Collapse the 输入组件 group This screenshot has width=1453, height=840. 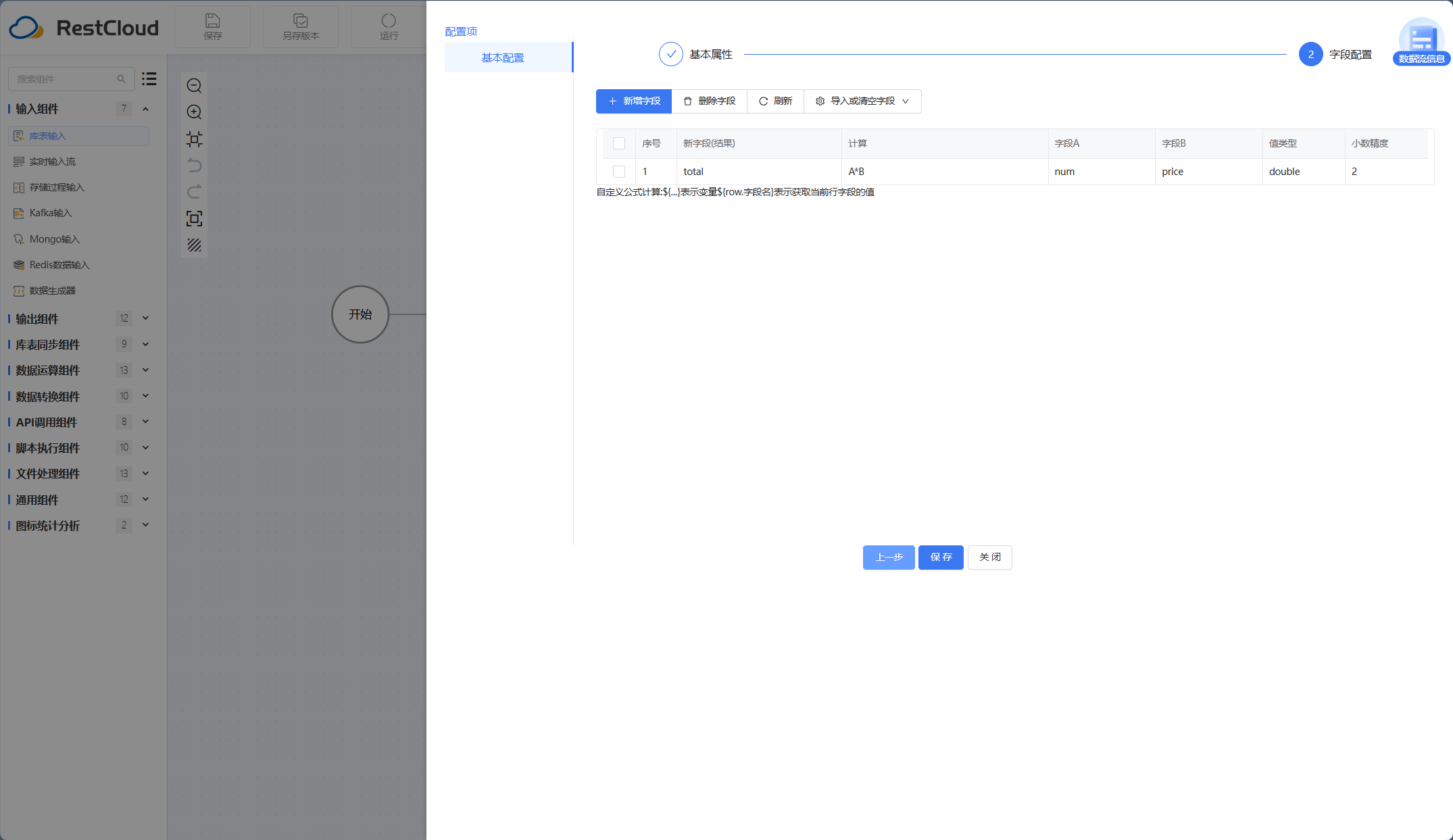click(145, 109)
